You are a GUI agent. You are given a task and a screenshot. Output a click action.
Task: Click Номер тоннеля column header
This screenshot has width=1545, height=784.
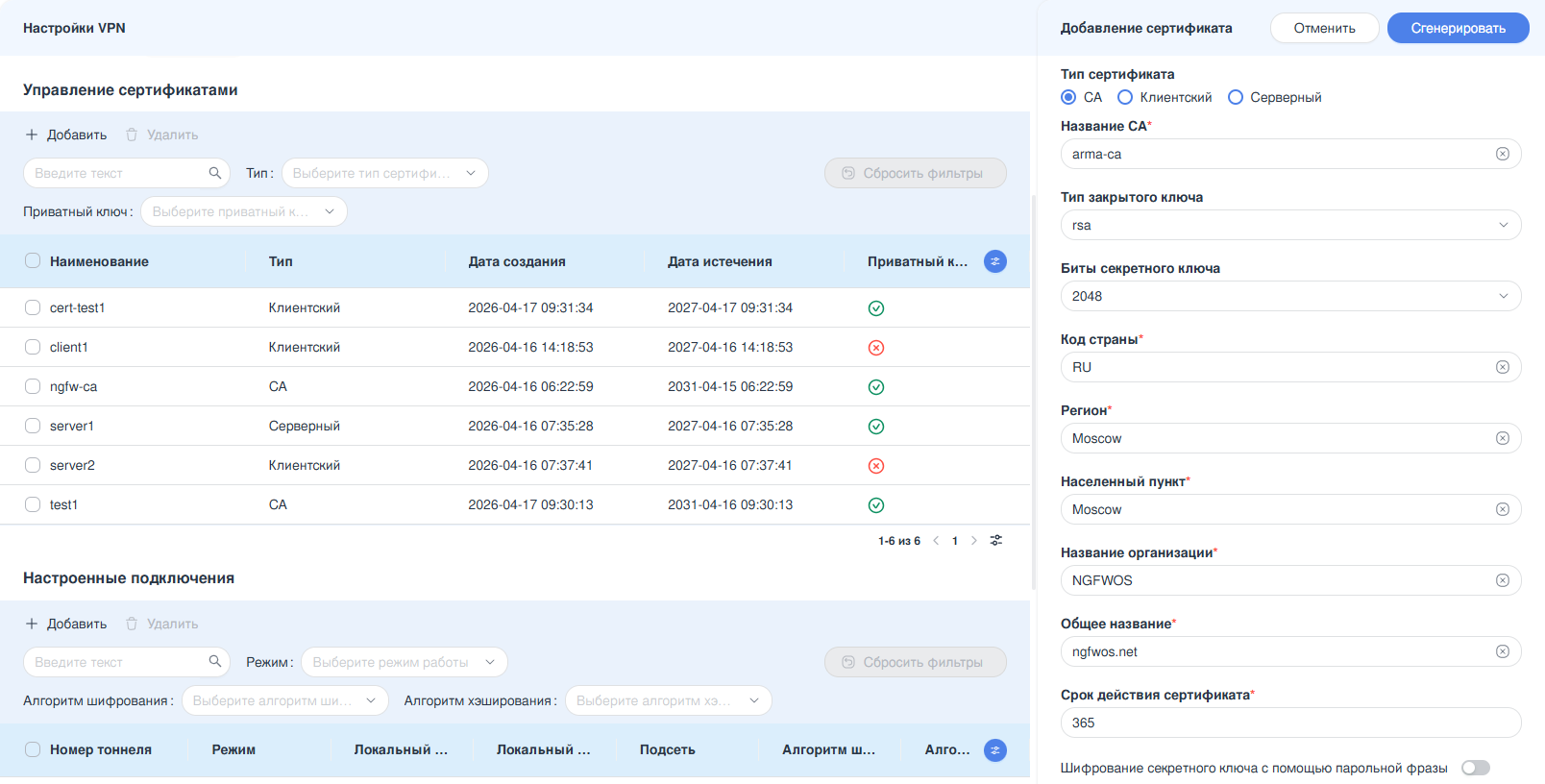click(x=101, y=749)
